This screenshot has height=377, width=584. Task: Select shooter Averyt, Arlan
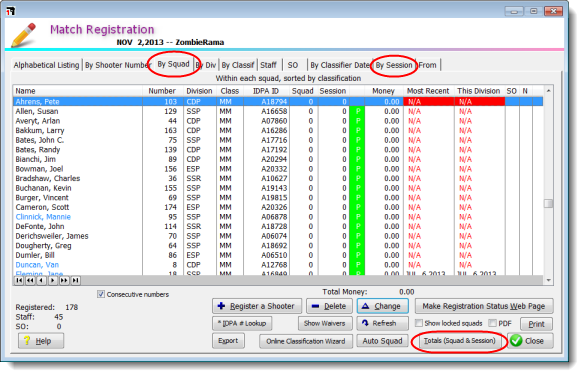[278, 121]
